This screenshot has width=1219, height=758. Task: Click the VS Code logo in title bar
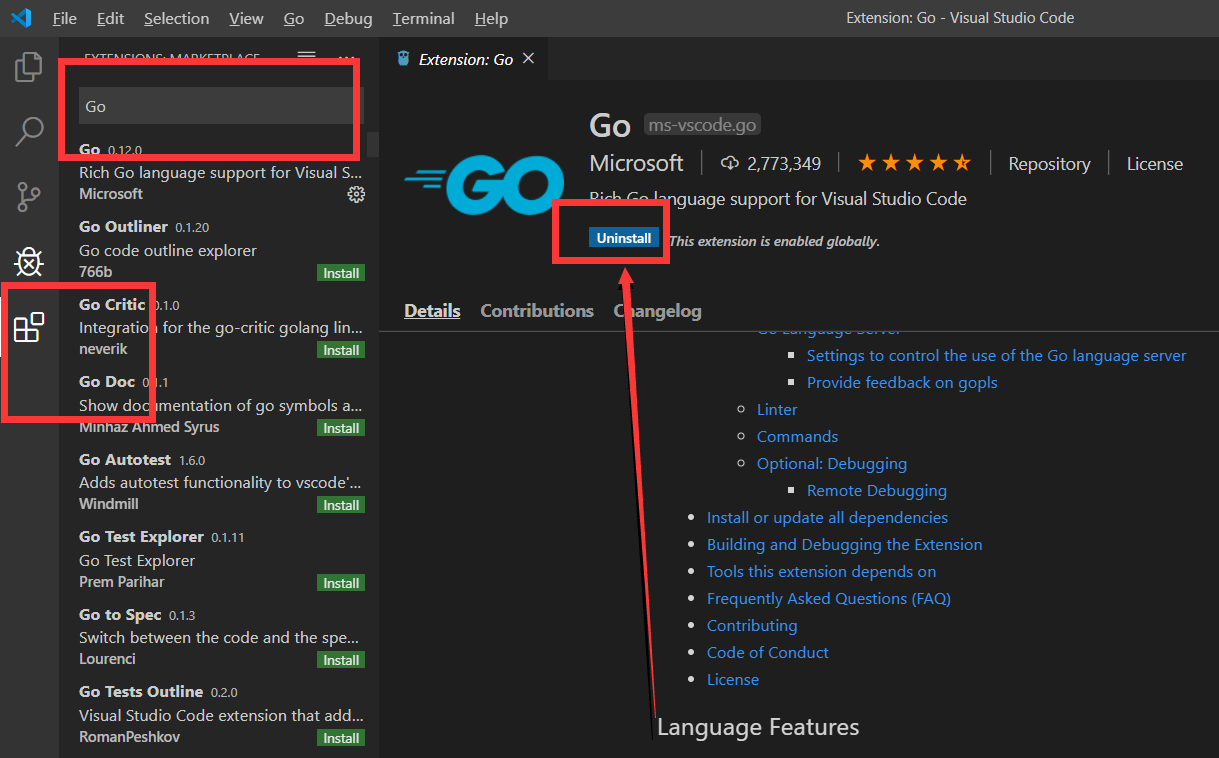21,18
